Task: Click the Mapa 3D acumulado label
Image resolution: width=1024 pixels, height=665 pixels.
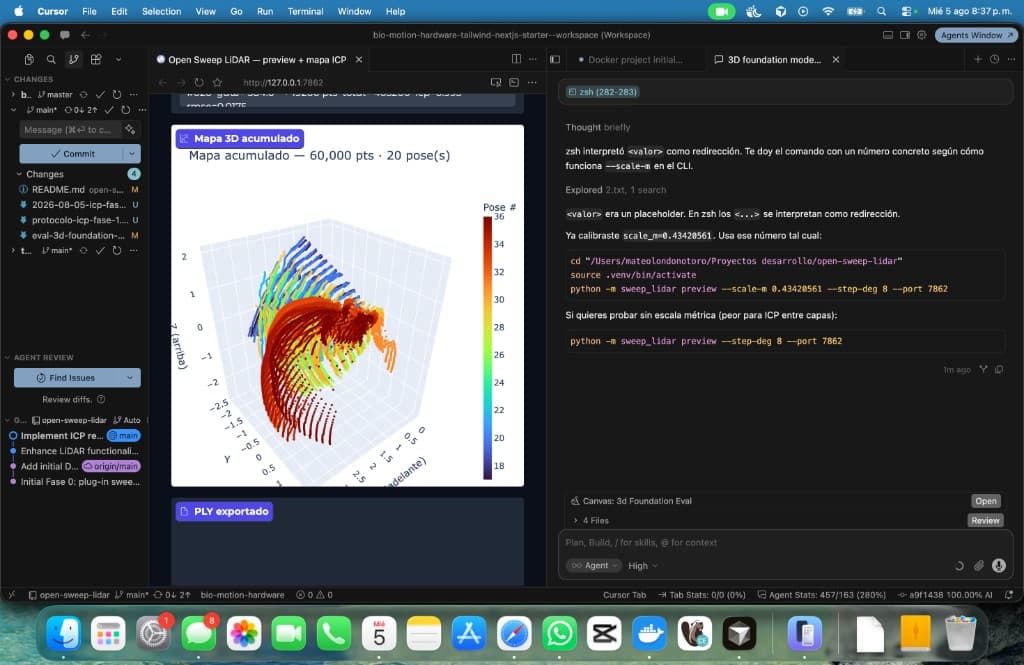Action: [x=240, y=138]
